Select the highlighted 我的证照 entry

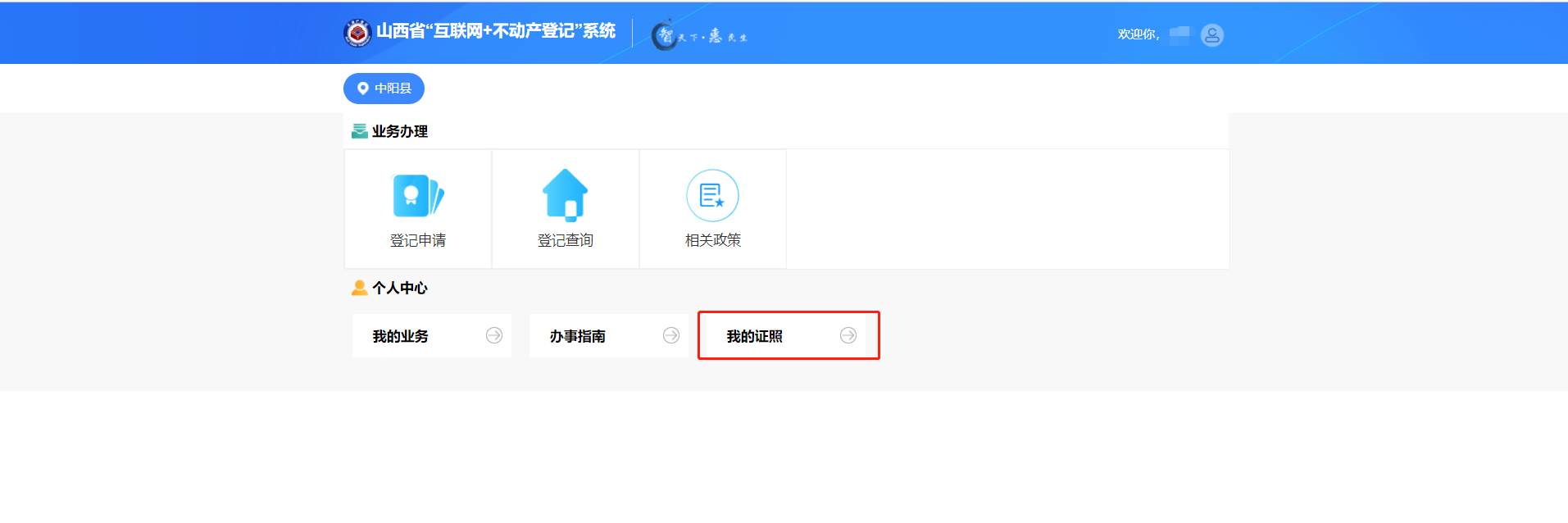pos(755,336)
